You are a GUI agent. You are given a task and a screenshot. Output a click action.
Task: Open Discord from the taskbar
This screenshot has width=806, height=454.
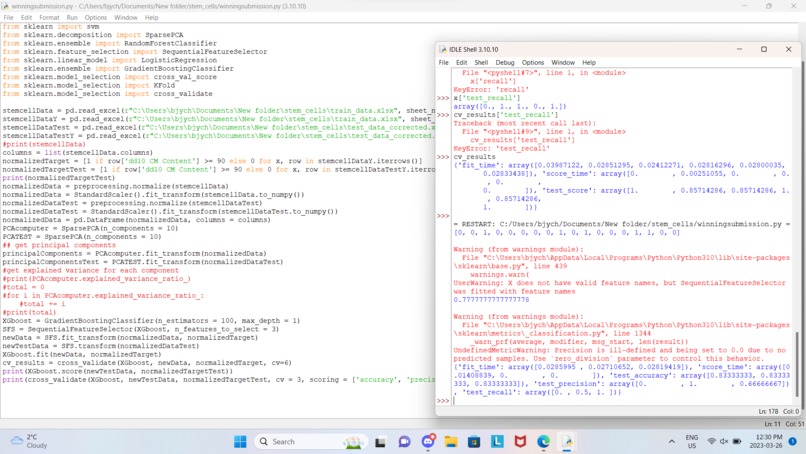(x=428, y=441)
